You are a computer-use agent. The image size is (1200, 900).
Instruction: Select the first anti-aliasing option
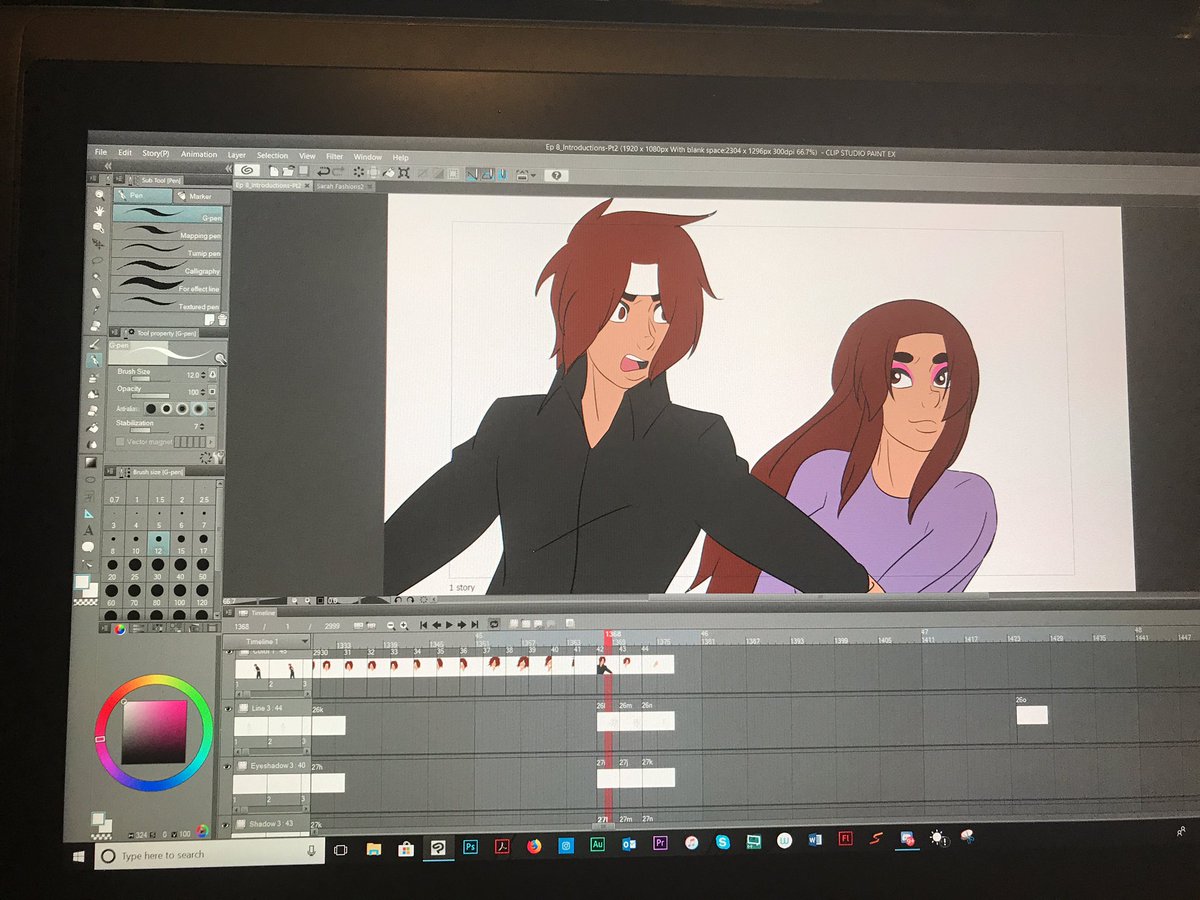point(150,408)
